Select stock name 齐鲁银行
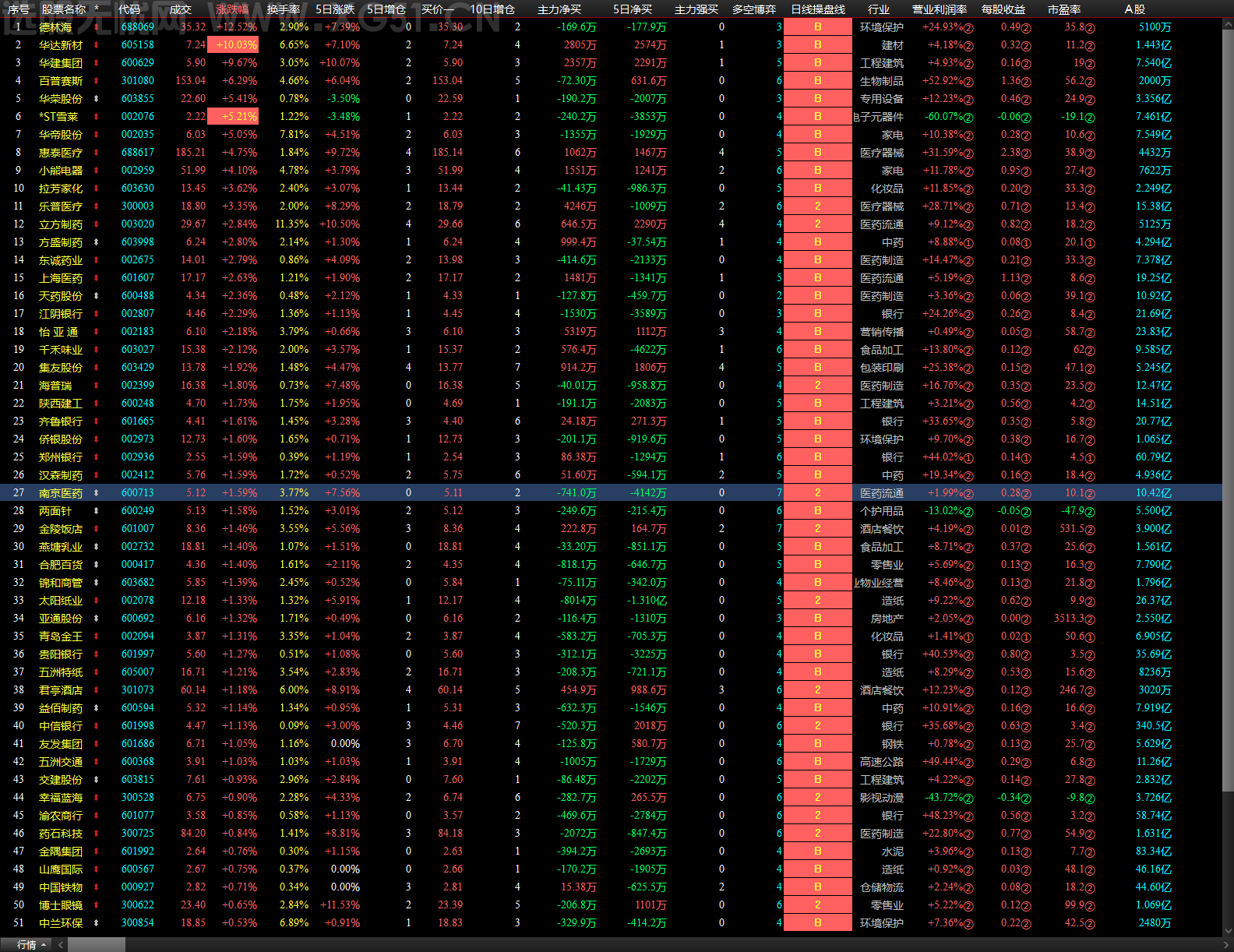 pyautogui.click(x=61, y=421)
